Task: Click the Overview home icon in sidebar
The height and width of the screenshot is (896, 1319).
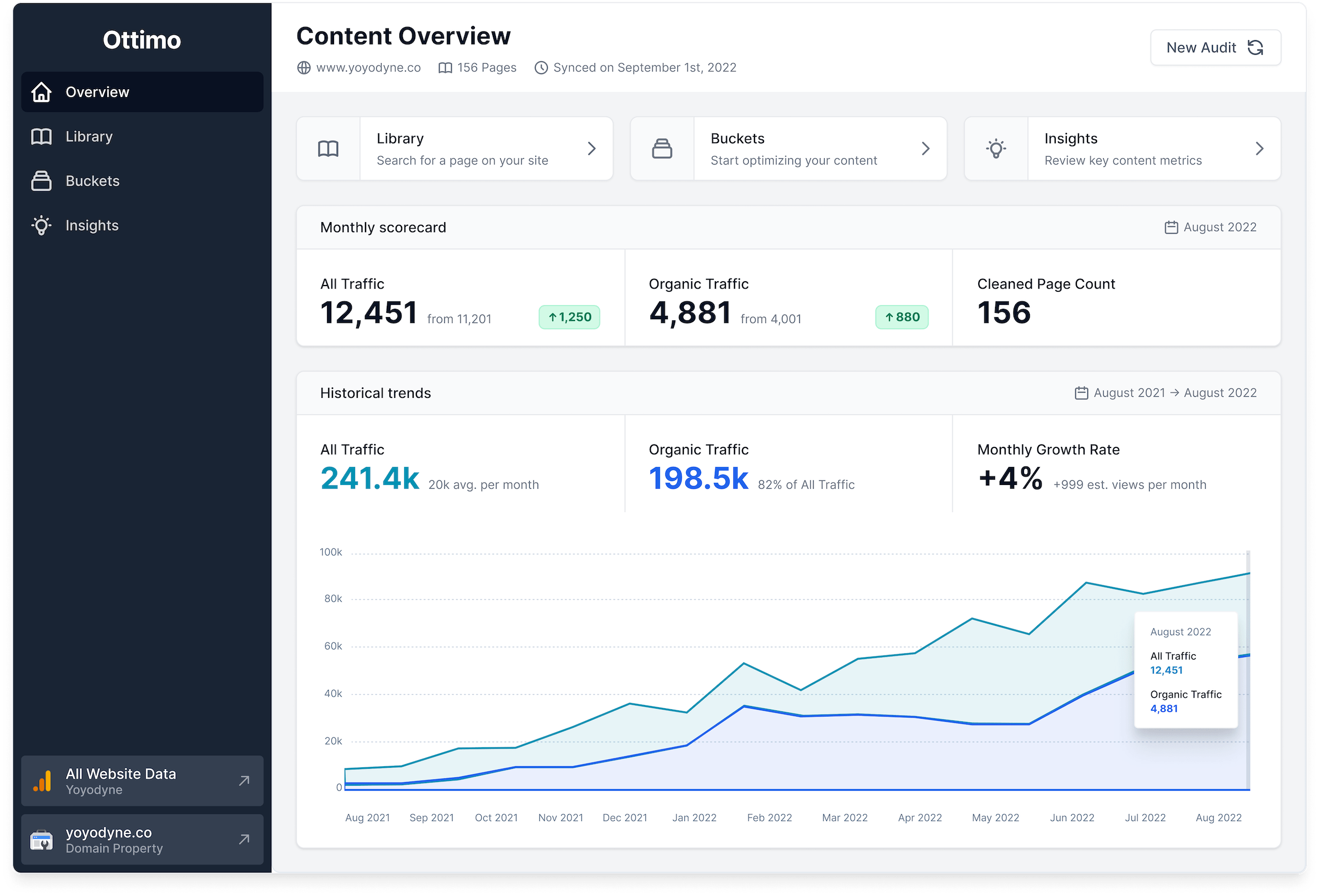Action: (42, 92)
